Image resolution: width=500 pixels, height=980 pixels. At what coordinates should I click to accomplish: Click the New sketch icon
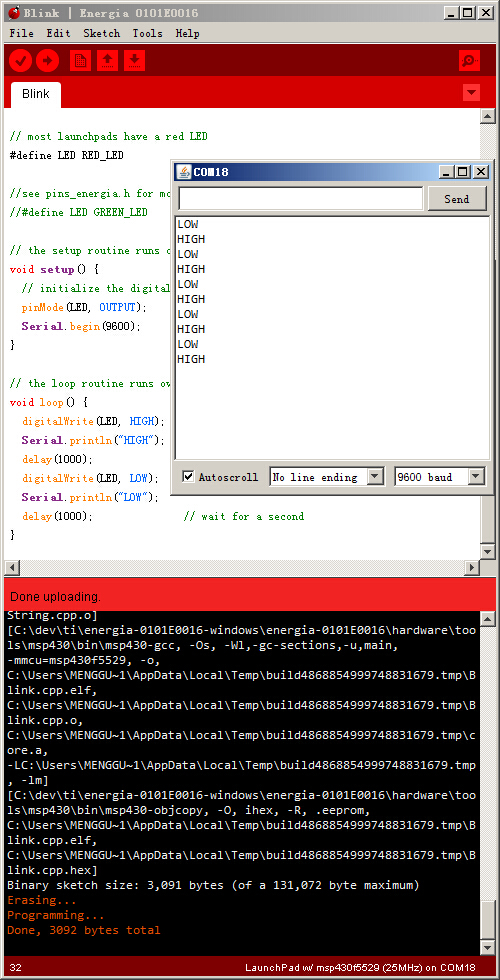click(x=81, y=61)
